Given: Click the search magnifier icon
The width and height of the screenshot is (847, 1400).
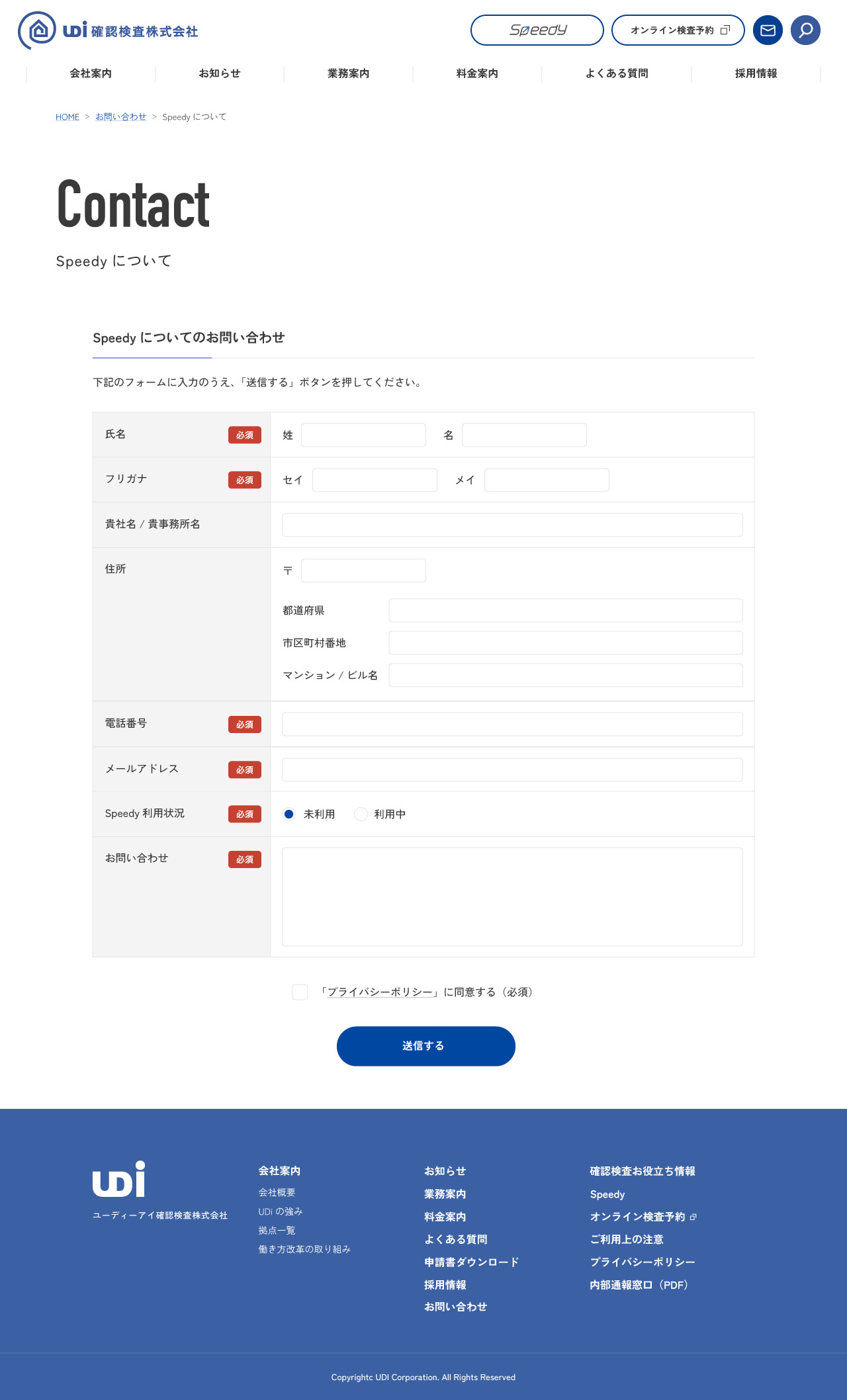Looking at the screenshot, I should point(805,30).
